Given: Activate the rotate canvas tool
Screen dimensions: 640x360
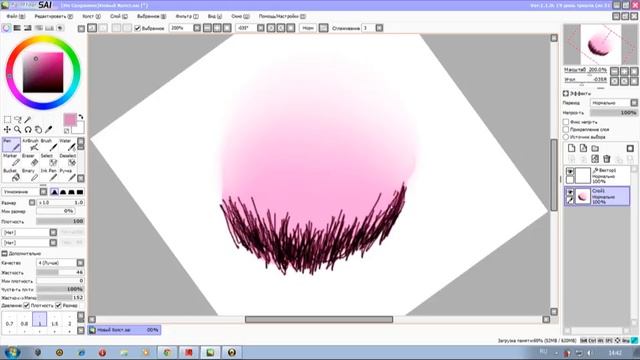Looking at the screenshot, I should (28, 130).
